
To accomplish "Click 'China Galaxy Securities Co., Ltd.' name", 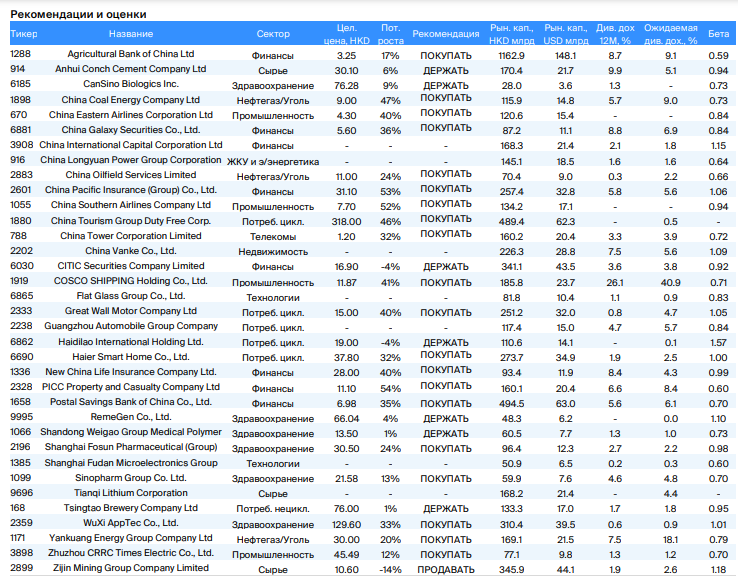I will tap(131, 130).
